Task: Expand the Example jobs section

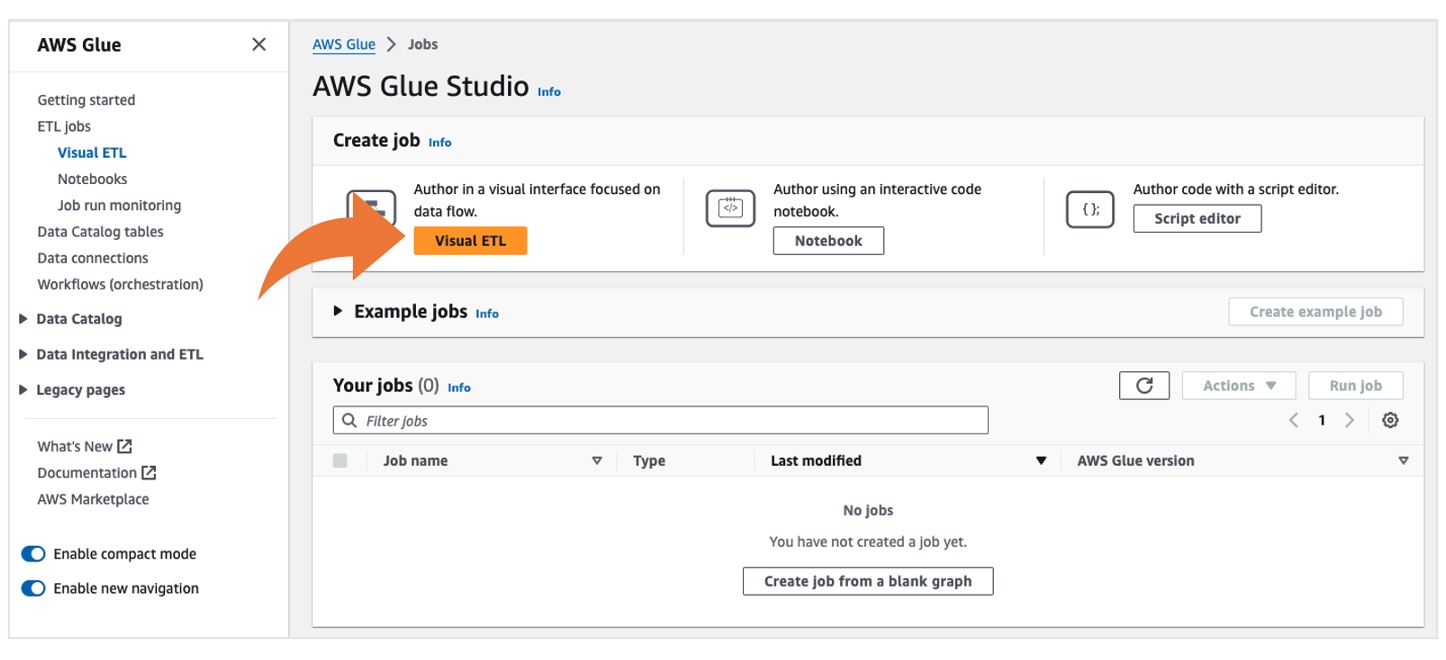Action: 338,312
